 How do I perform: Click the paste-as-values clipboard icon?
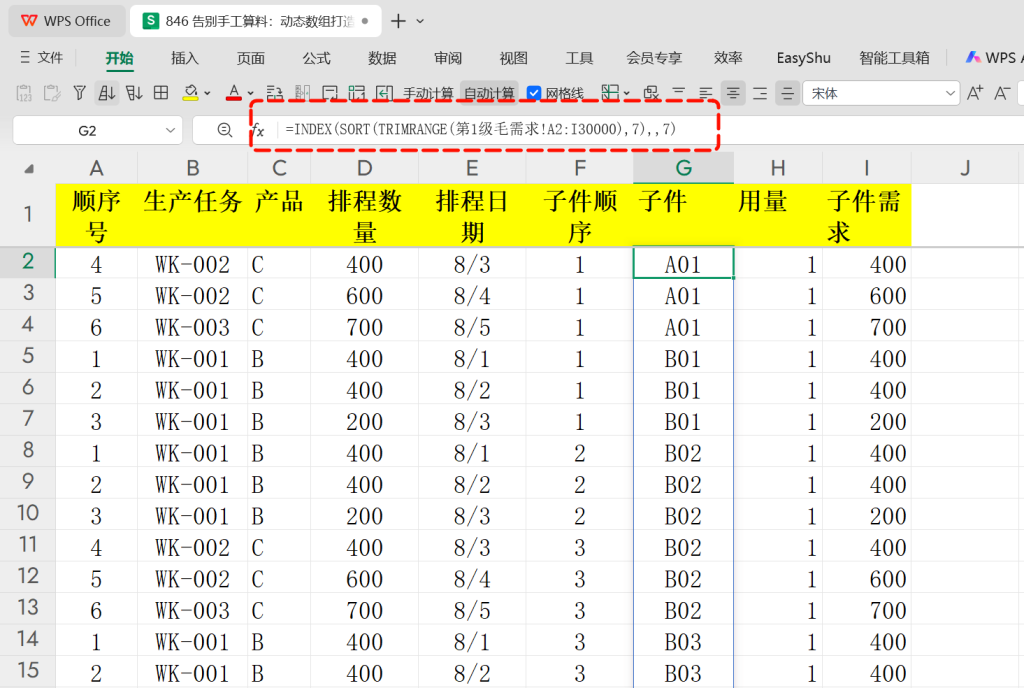[x=24, y=93]
